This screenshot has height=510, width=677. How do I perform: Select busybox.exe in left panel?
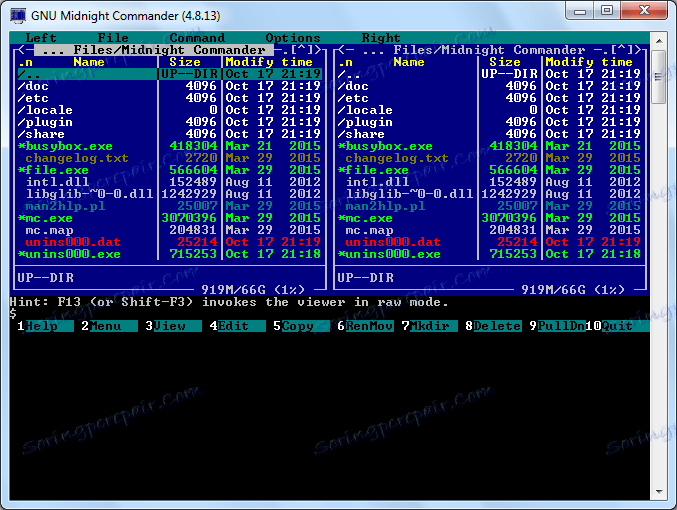coord(170,146)
